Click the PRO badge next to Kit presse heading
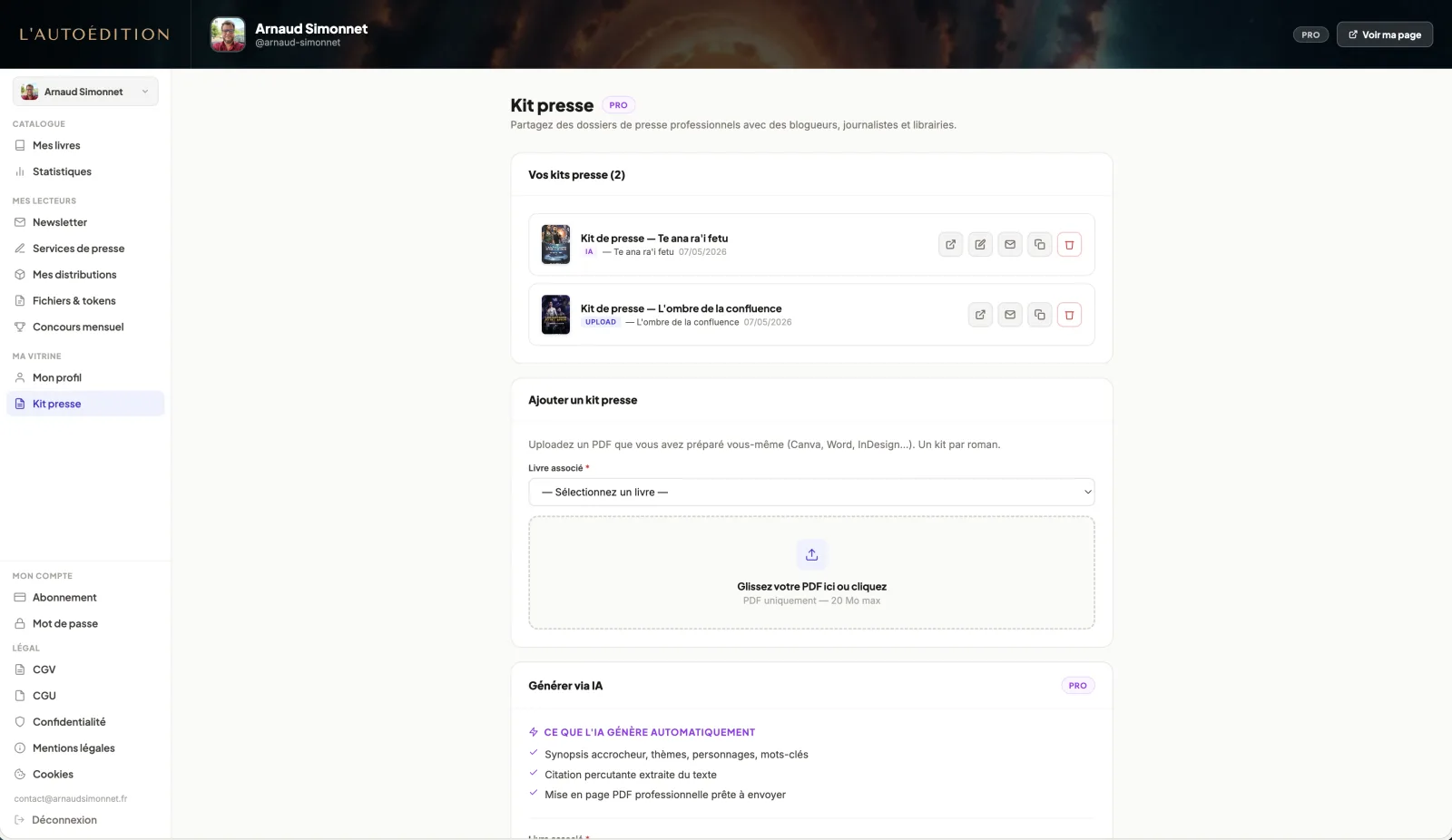This screenshot has height=840, width=1452. (x=618, y=105)
